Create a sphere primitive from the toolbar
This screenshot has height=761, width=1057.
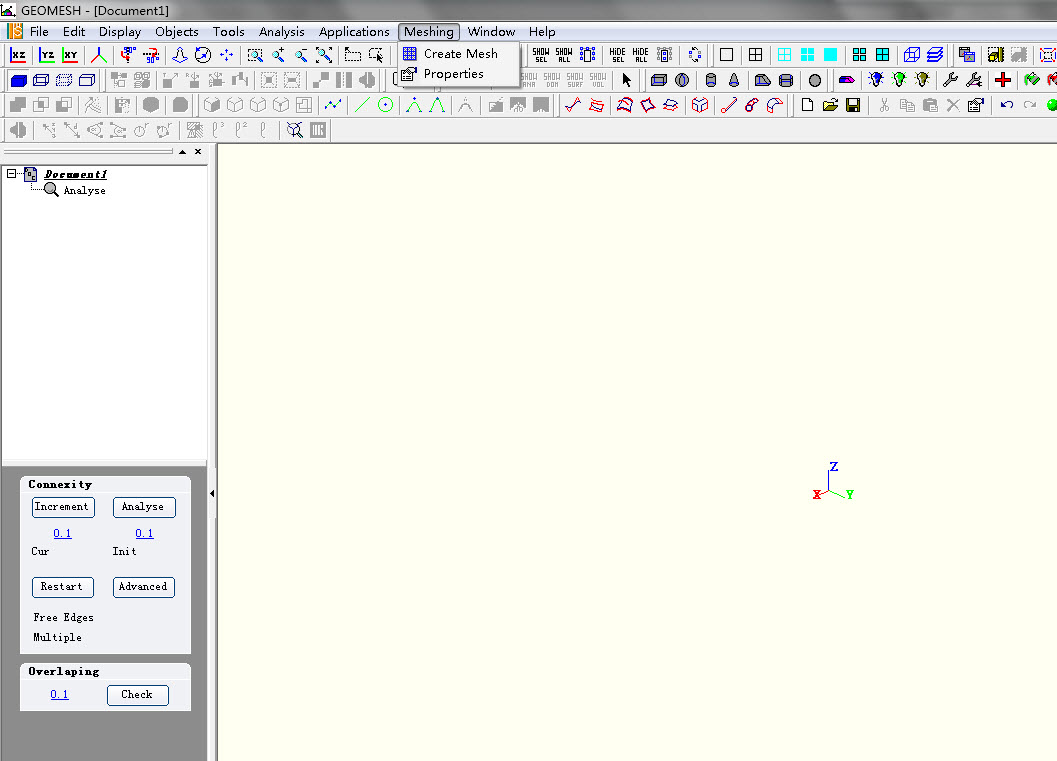coord(815,80)
